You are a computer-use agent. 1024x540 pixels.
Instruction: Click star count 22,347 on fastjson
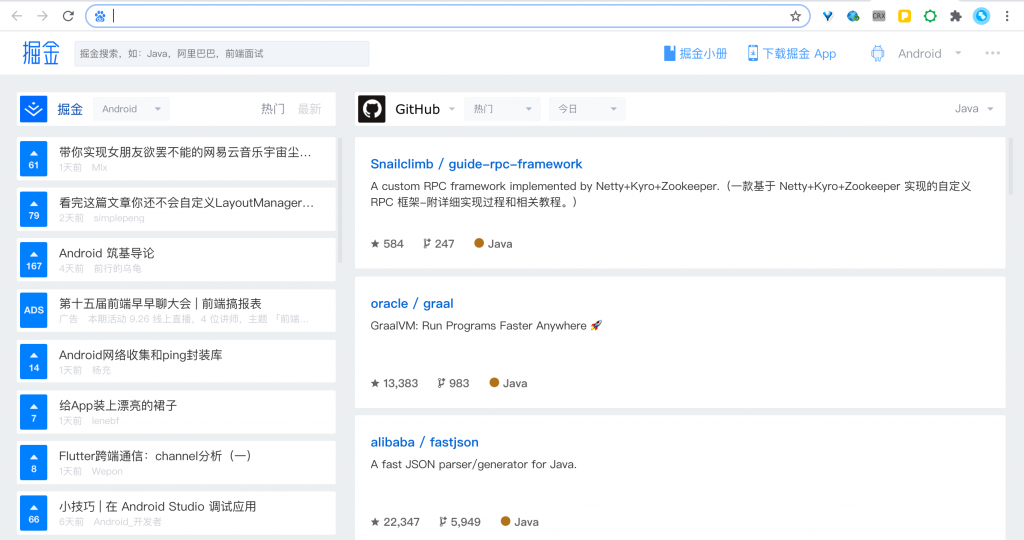[x=395, y=522]
